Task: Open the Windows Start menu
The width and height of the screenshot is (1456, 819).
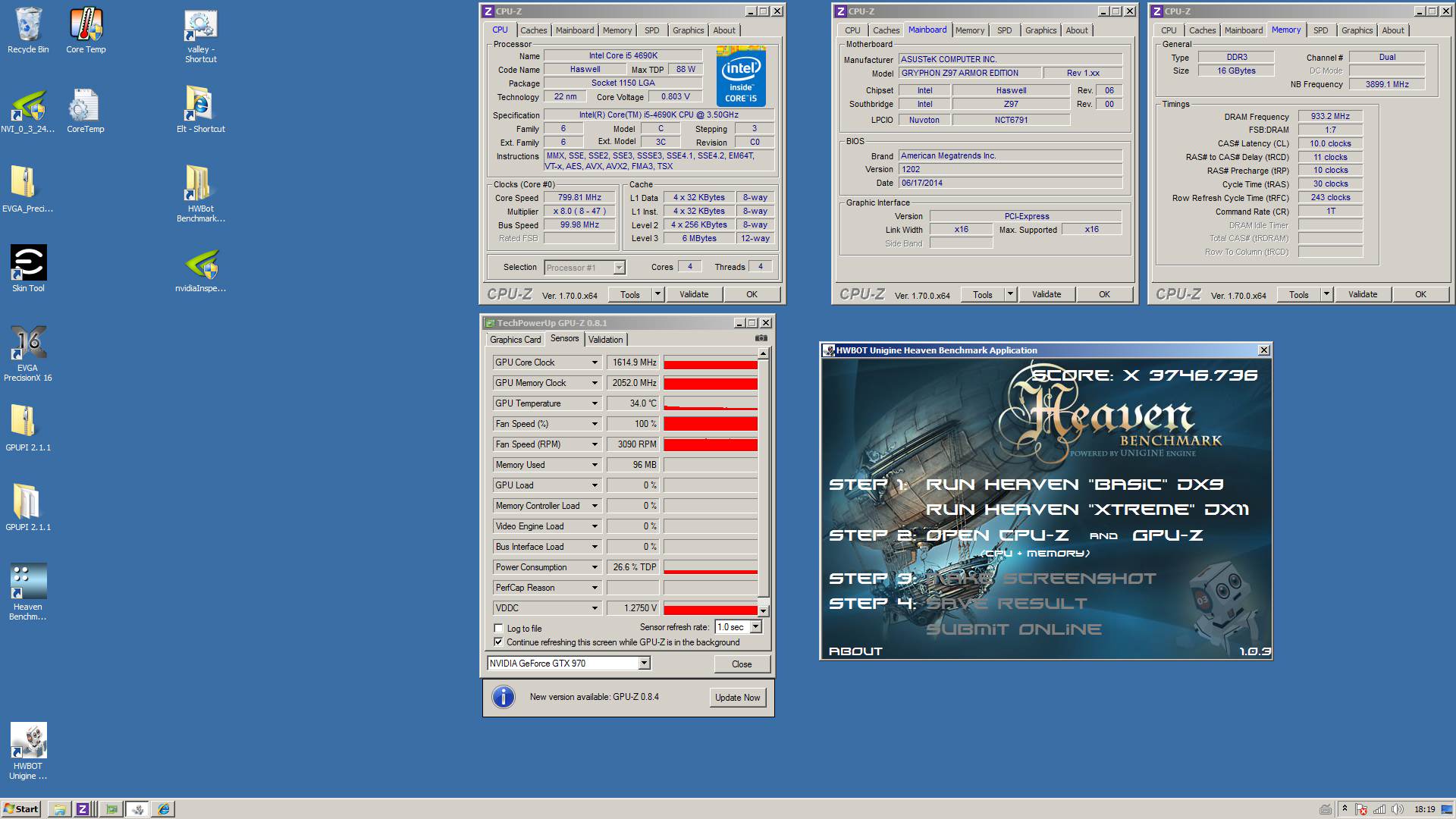Action: coord(21,809)
